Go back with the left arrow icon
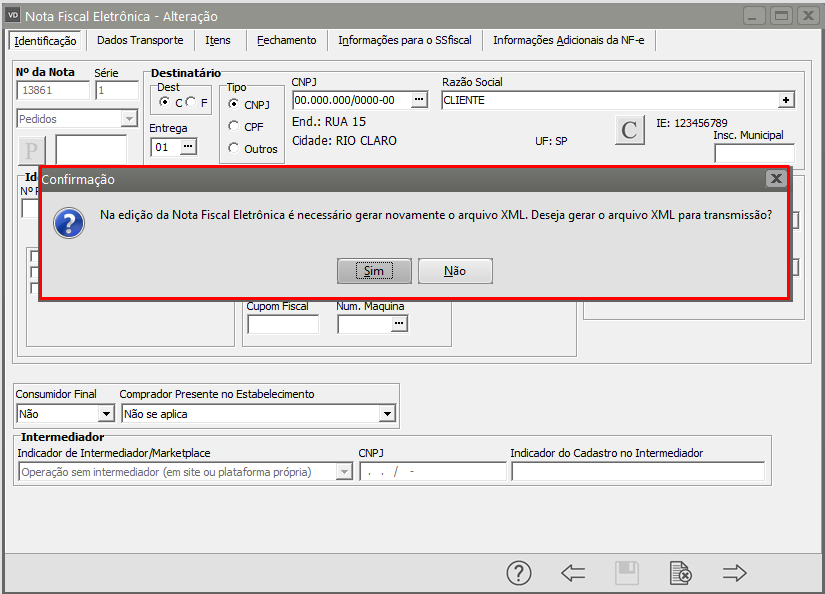Image resolution: width=825 pixels, height=594 pixels. coord(573,573)
